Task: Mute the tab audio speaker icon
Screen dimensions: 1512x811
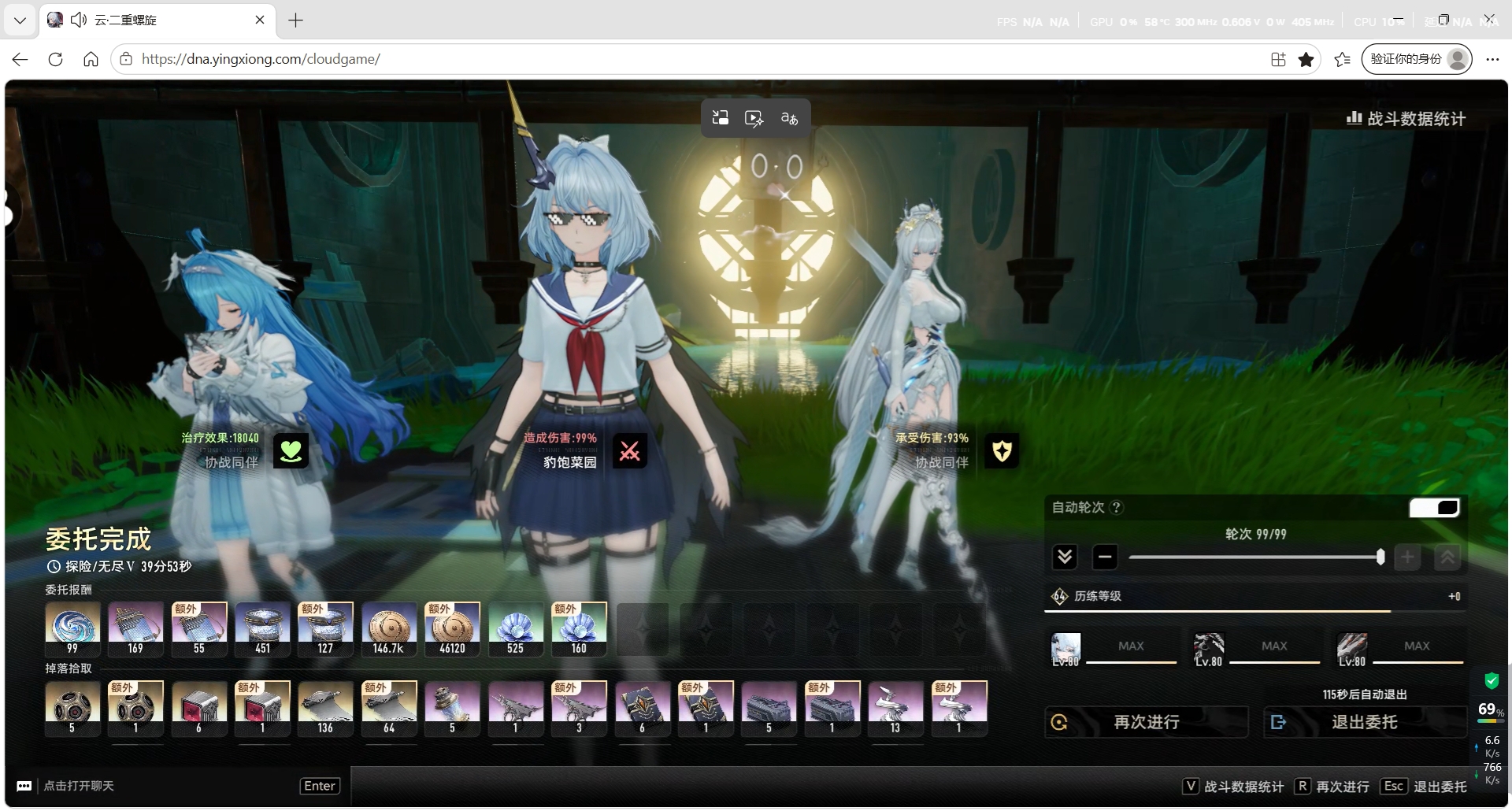Action: click(x=78, y=20)
